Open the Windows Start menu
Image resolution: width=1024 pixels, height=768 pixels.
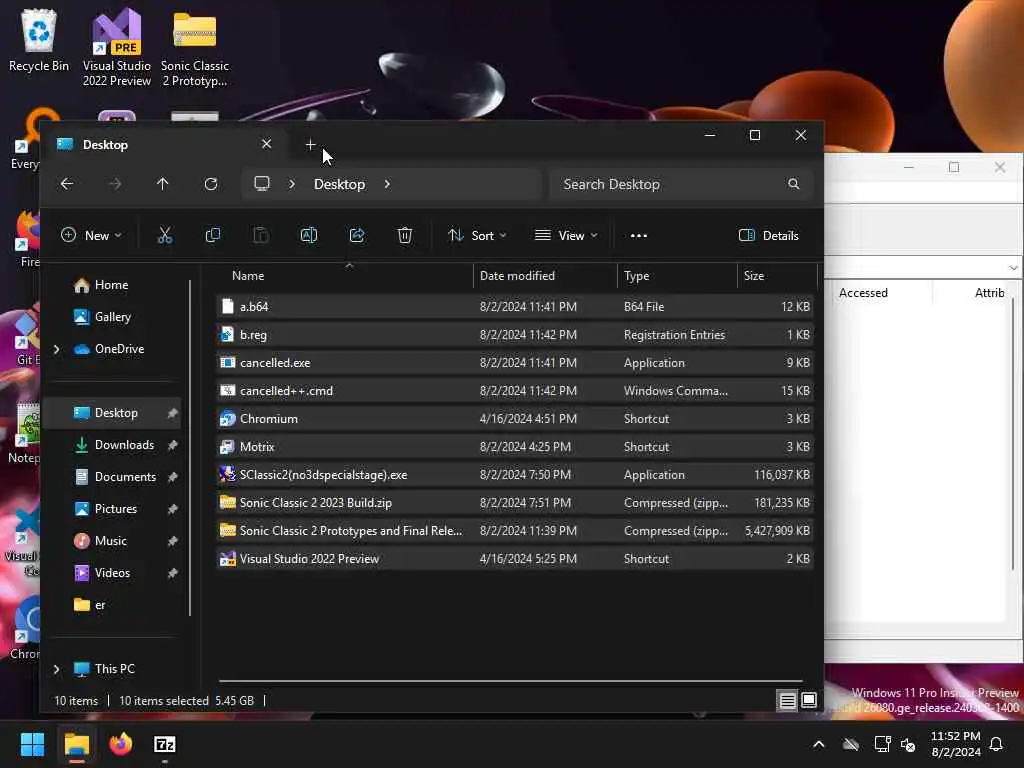[32, 744]
